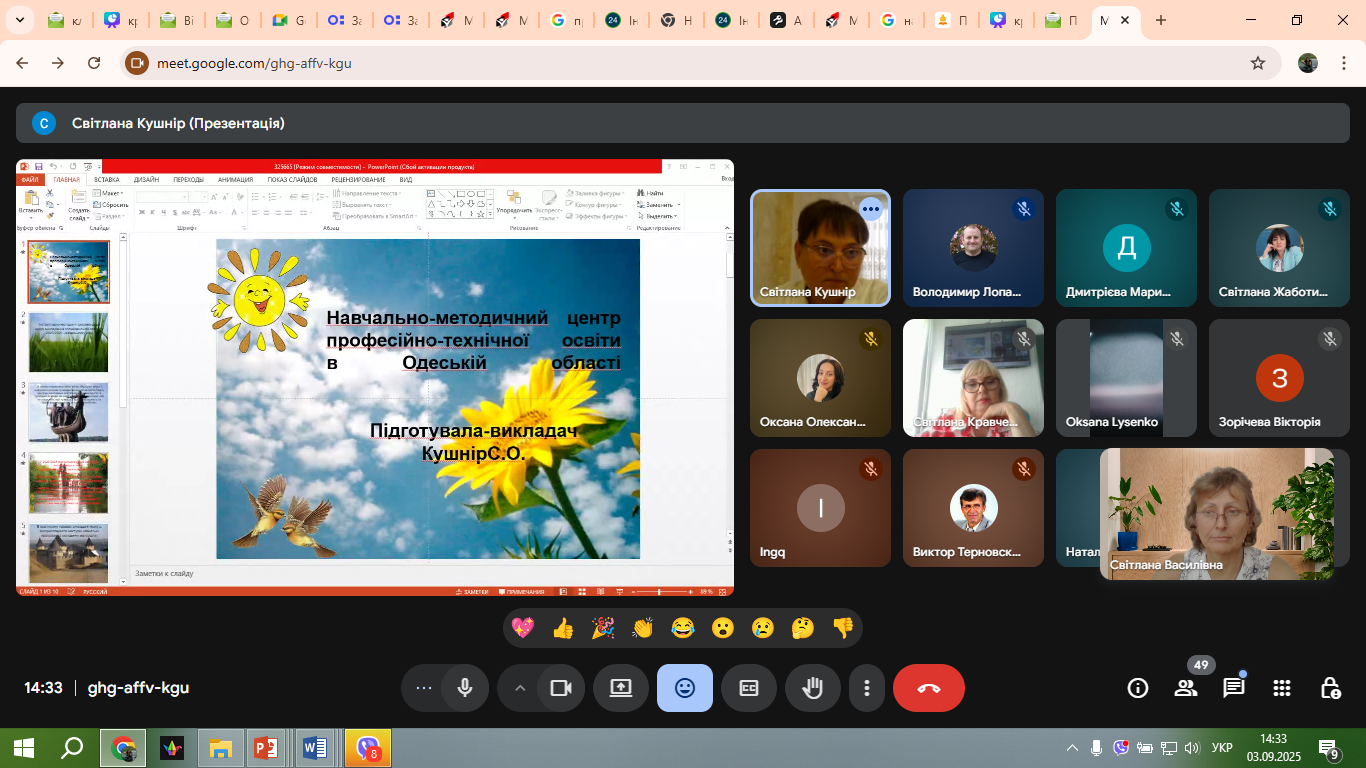Open a new browser tab
This screenshot has width=1366, height=768.
[1160, 20]
